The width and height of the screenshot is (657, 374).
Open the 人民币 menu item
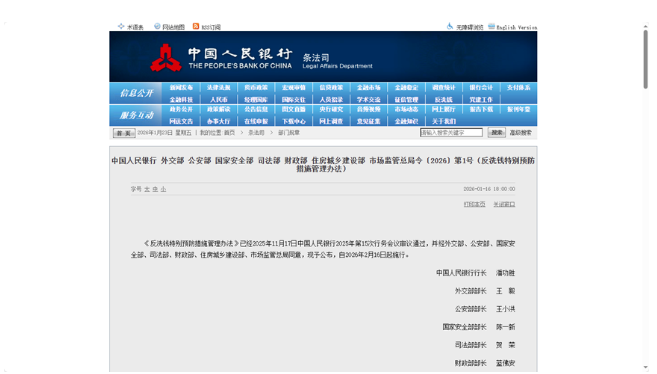click(219, 100)
